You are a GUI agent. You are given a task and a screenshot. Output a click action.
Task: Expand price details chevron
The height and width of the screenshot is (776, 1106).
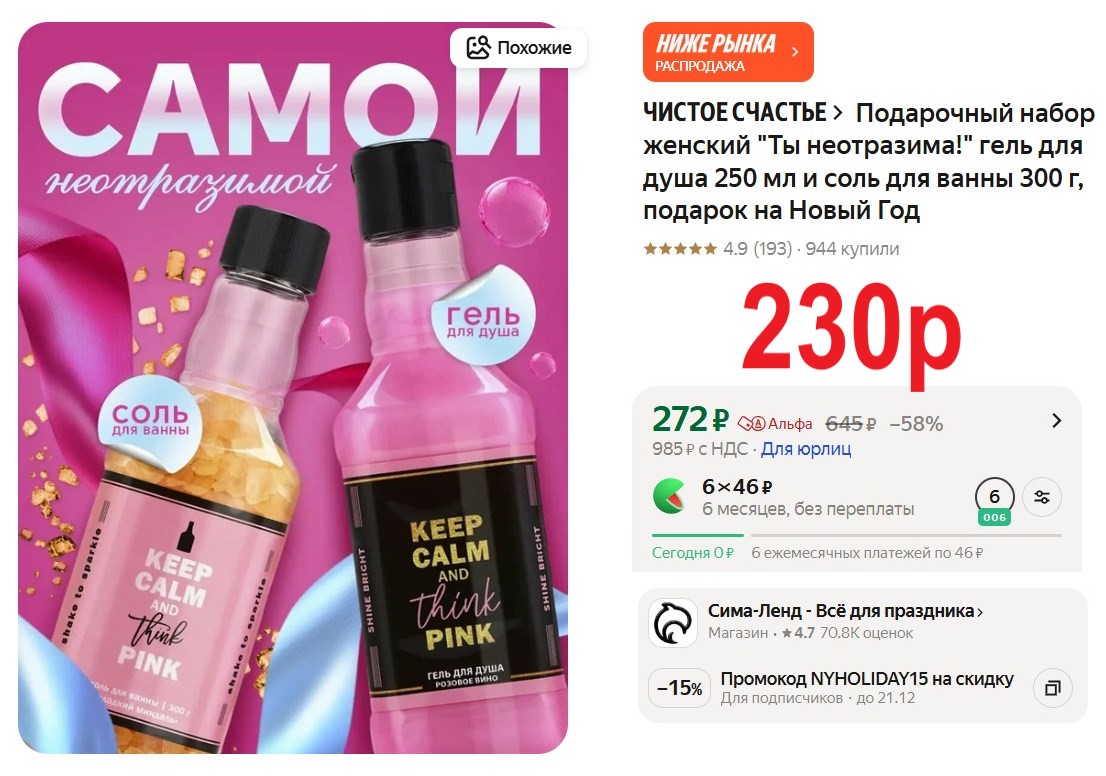pyautogui.click(x=1056, y=421)
